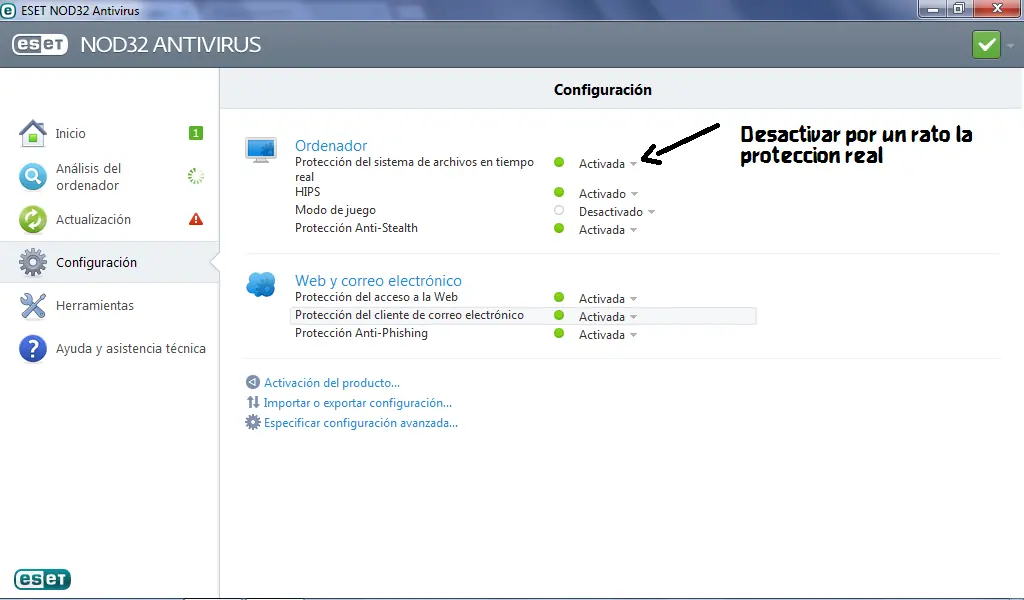Click Activación del producto link
Image resolution: width=1024 pixels, height=600 pixels.
pos(332,383)
